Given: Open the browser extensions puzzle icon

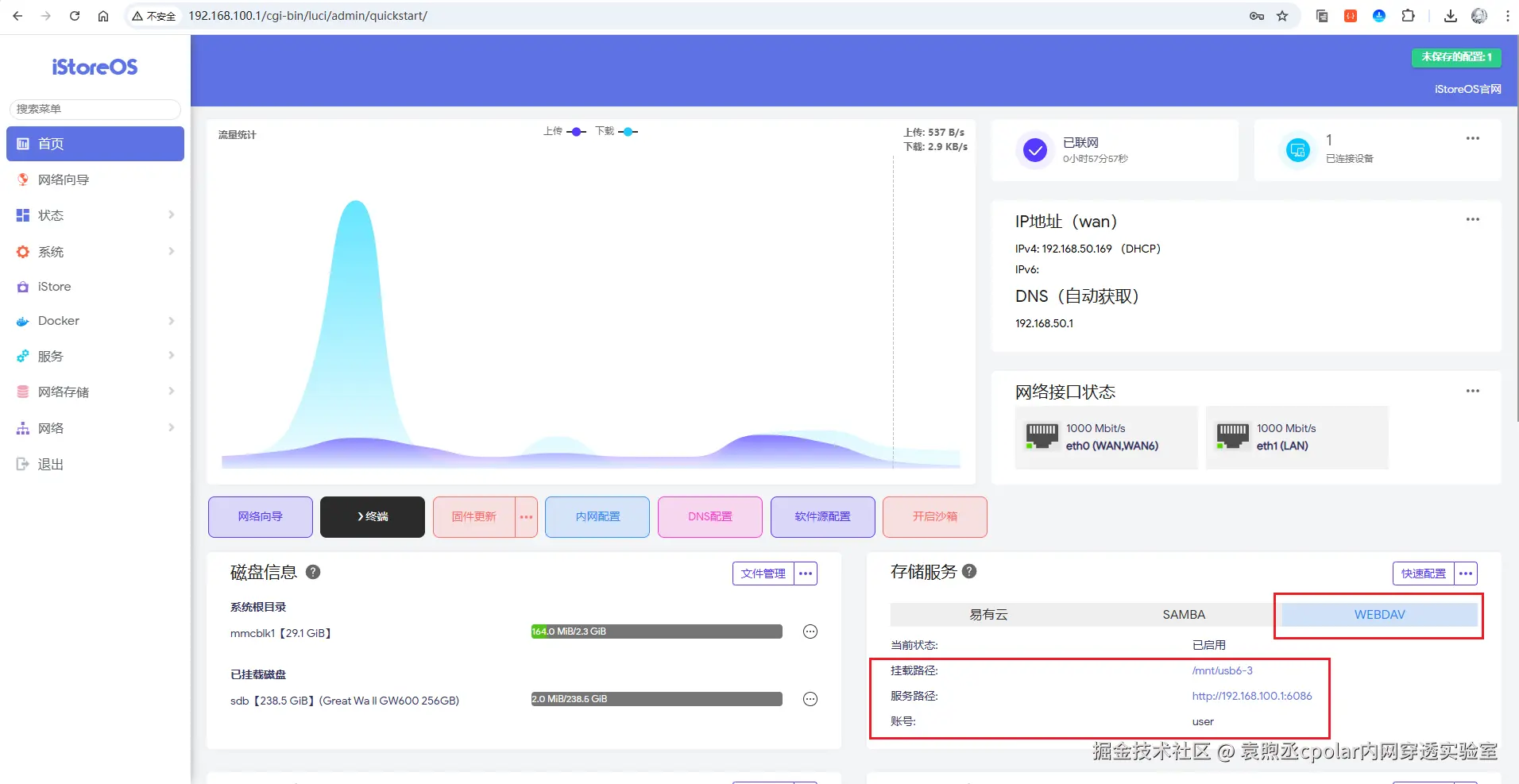Looking at the screenshot, I should pyautogui.click(x=1408, y=16).
